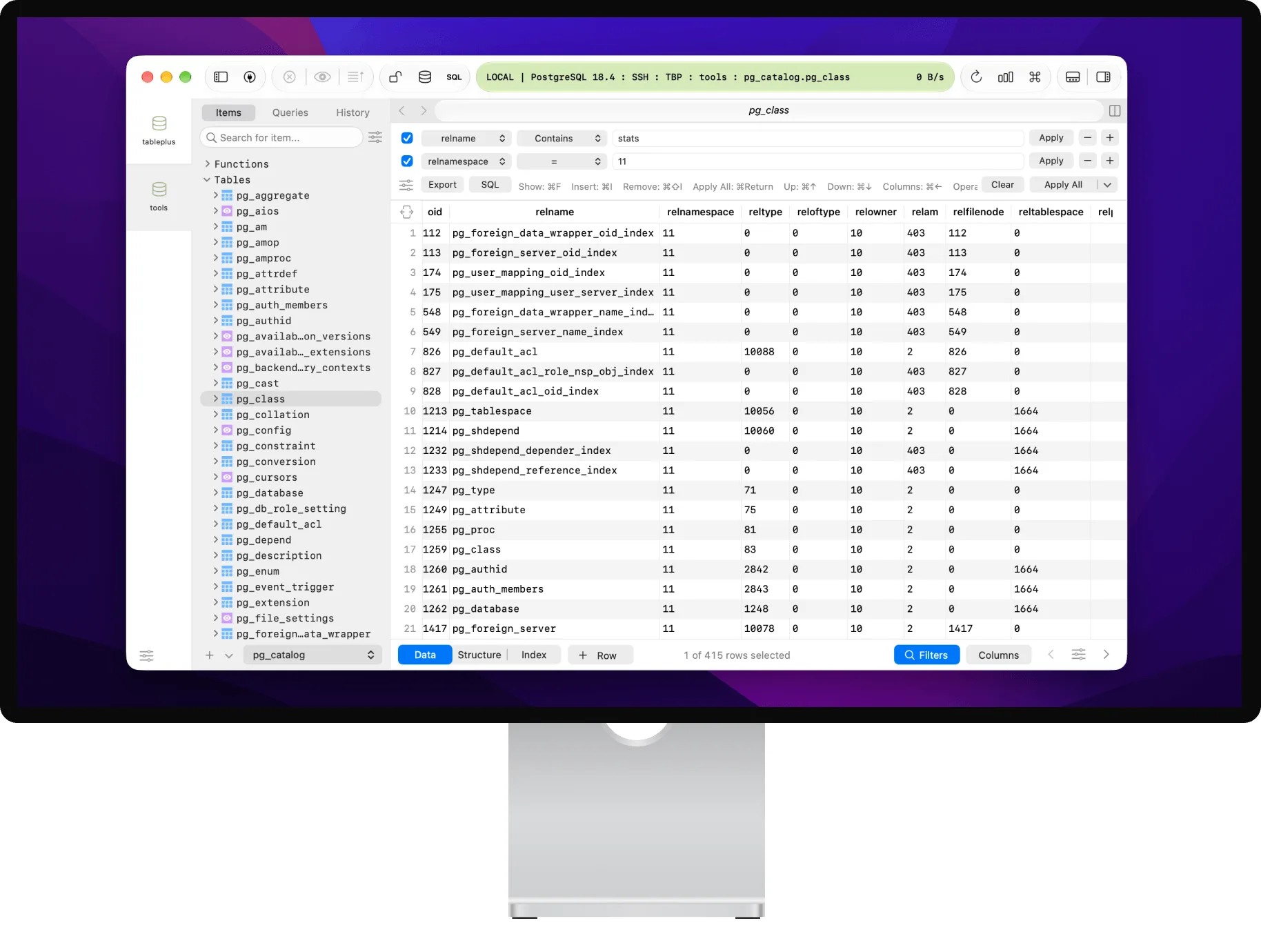
Task: Click the SQL button in the filter bar
Action: pos(490,185)
